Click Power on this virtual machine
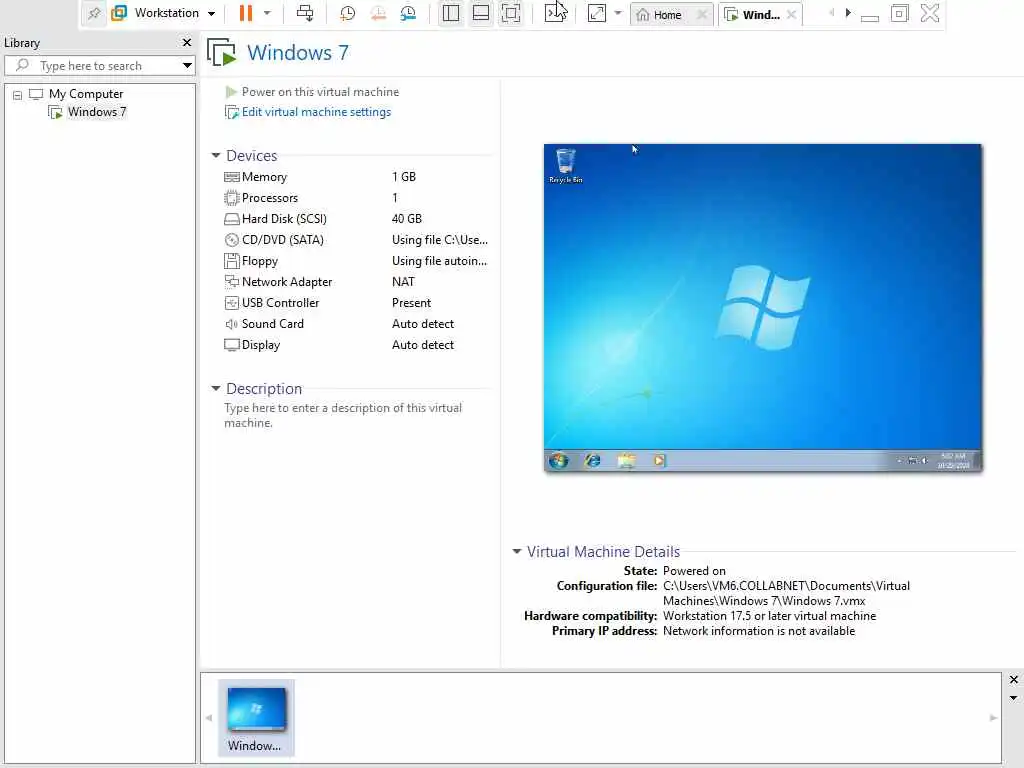 coord(320,92)
